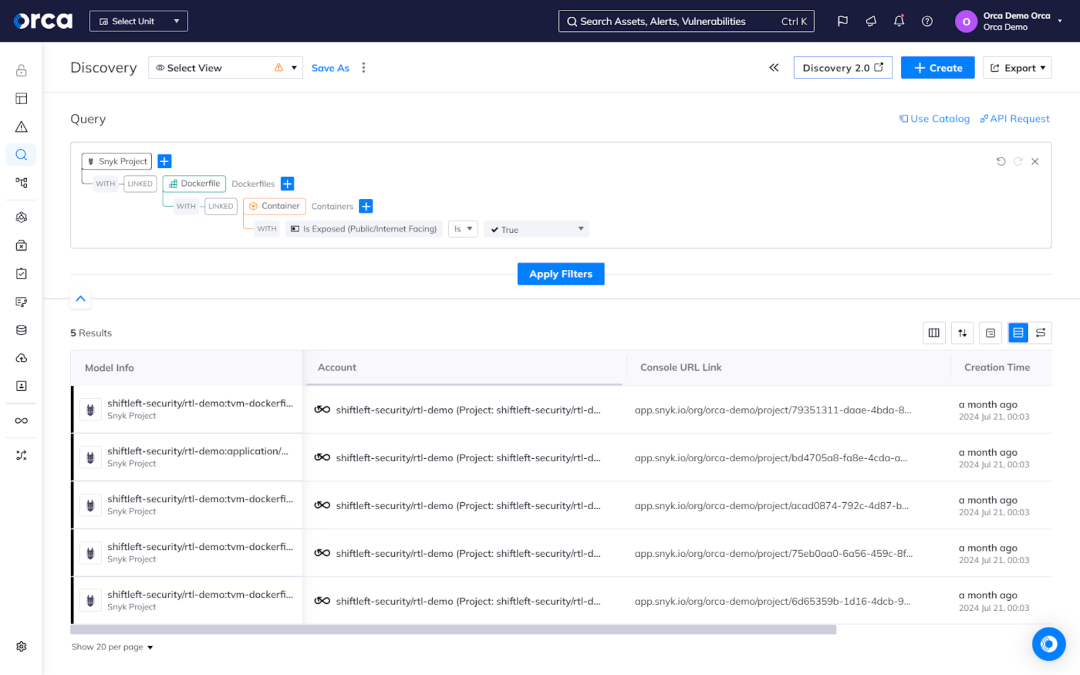
Task: Open the Select View dropdown
Action: 225,68
